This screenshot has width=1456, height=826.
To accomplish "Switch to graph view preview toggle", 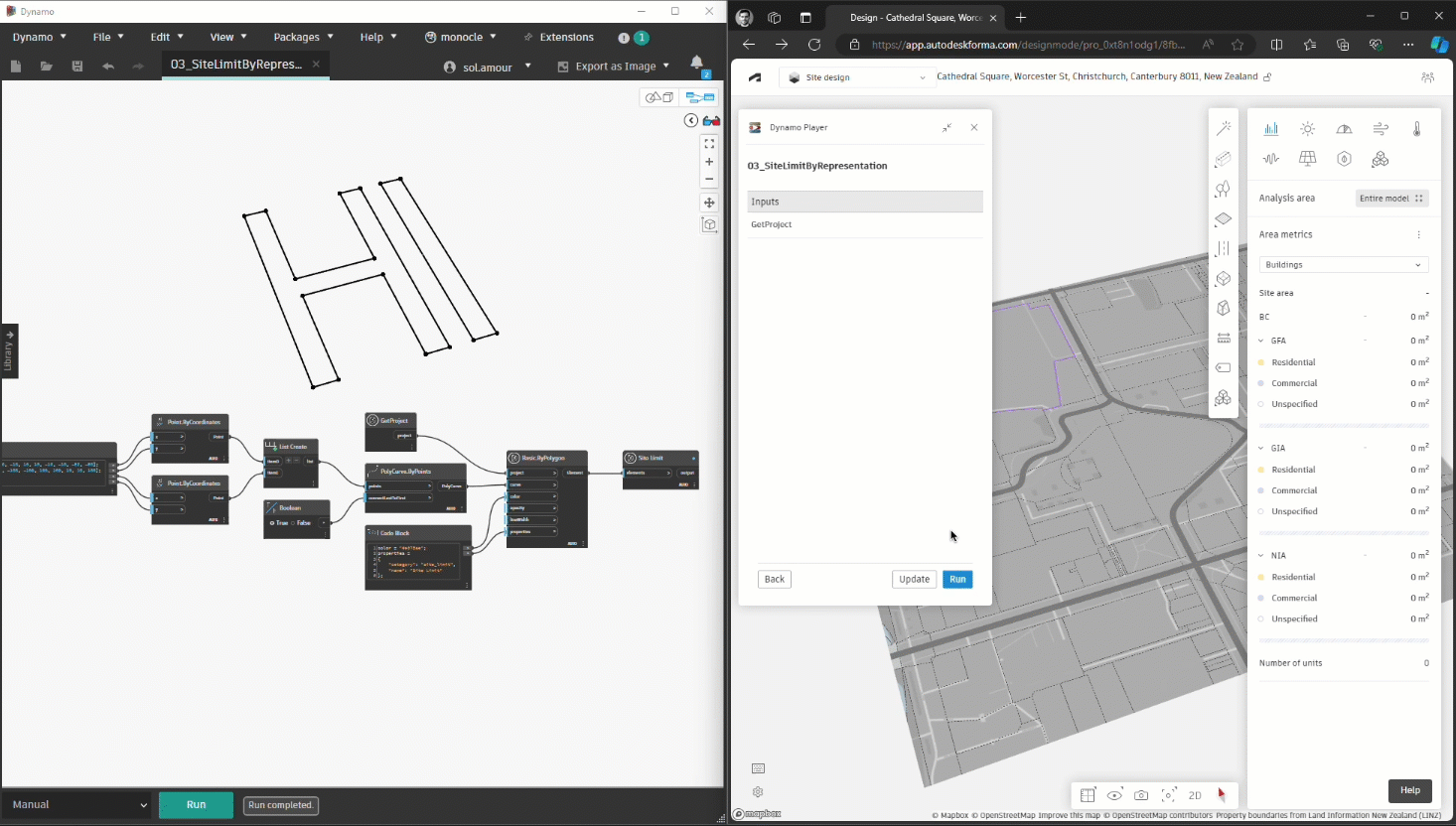I will [x=700, y=97].
